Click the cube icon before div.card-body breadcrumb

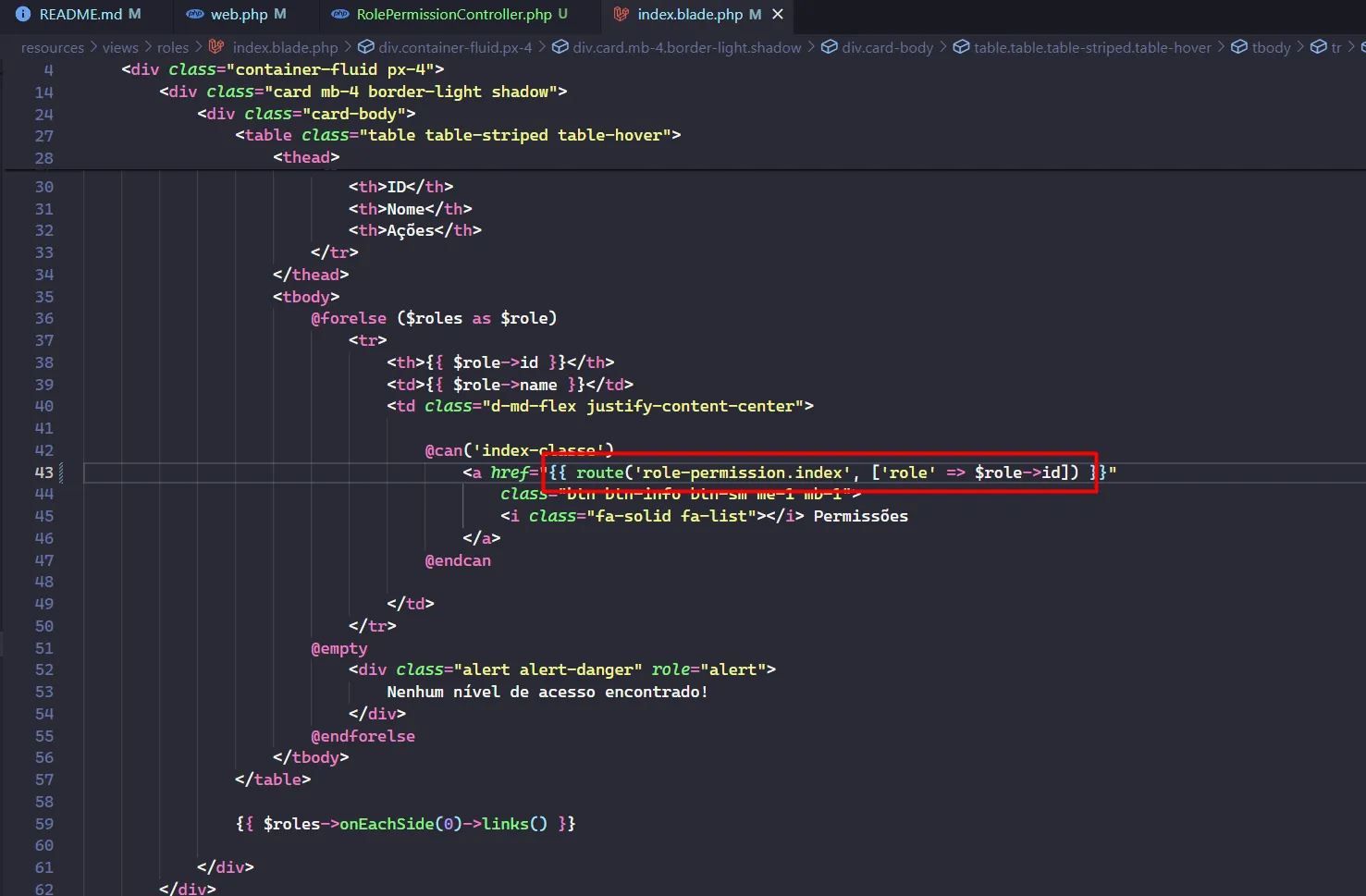(829, 47)
